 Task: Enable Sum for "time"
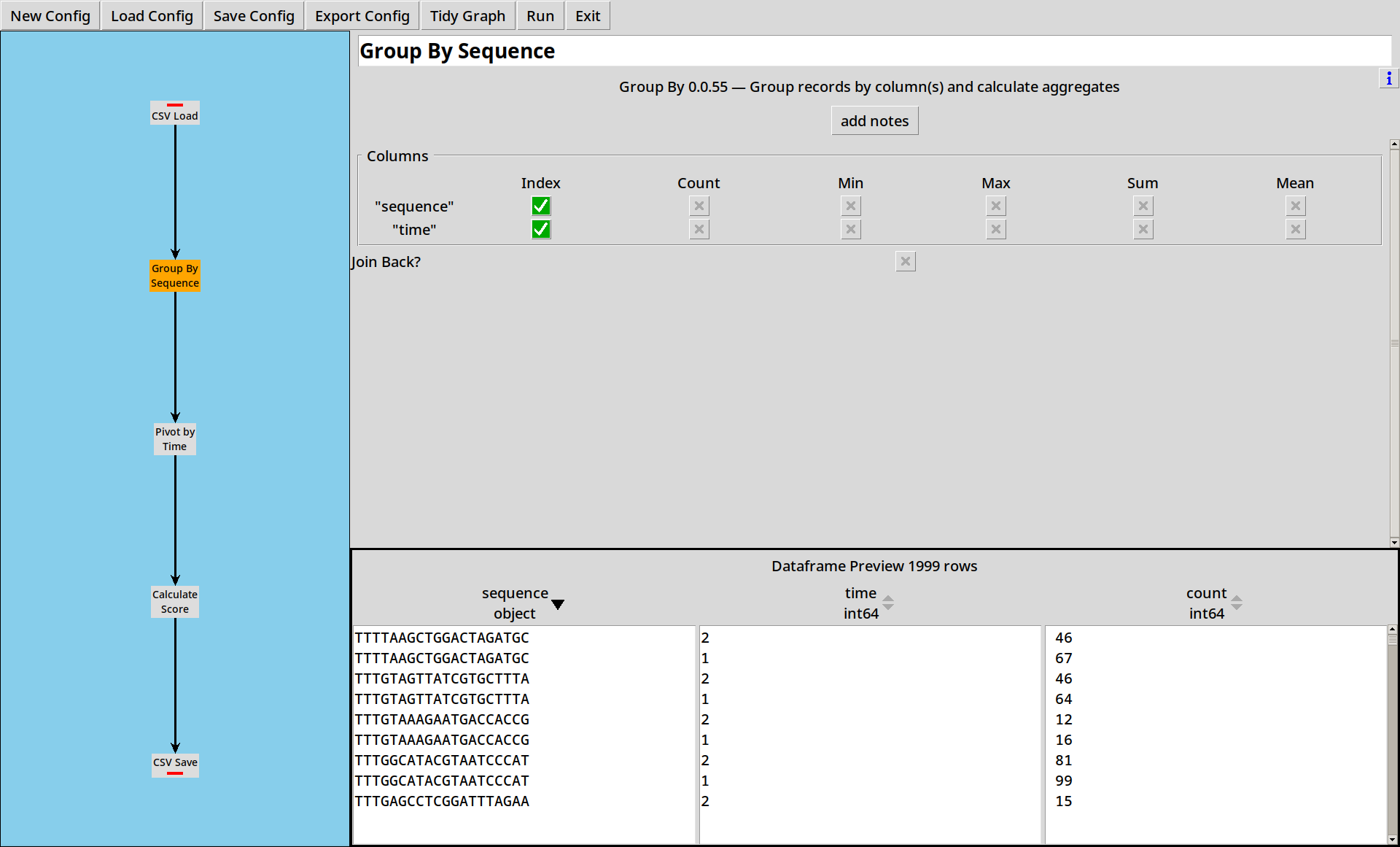1143,230
